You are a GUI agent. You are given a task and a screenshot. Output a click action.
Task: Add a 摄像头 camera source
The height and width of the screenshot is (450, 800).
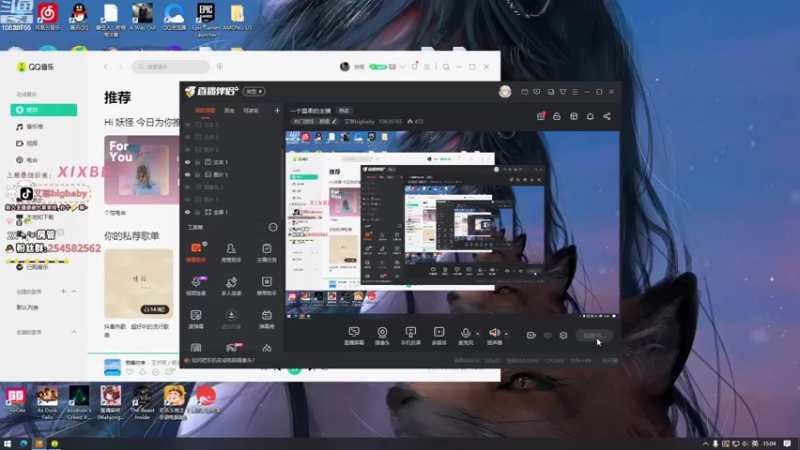pyautogui.click(x=382, y=336)
